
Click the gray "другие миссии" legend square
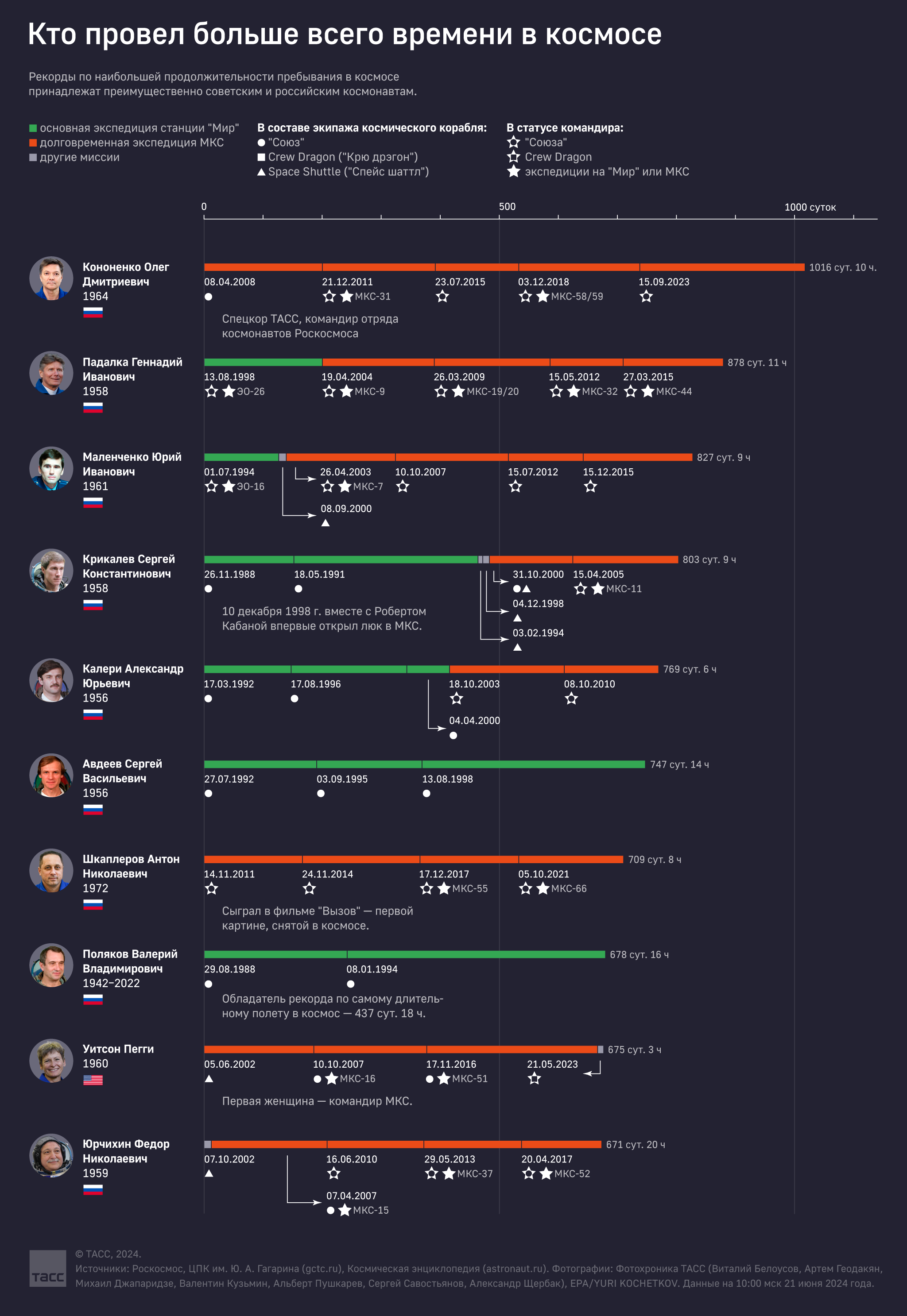pyautogui.click(x=33, y=157)
